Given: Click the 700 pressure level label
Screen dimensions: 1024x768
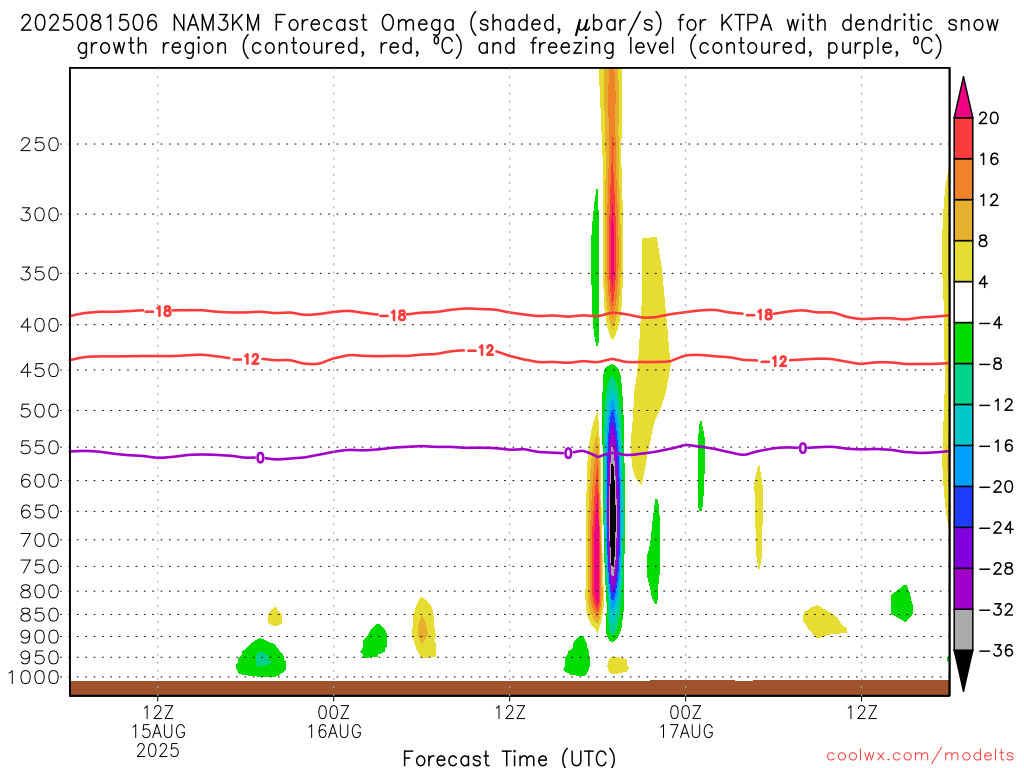Looking at the screenshot, I should (40, 540).
